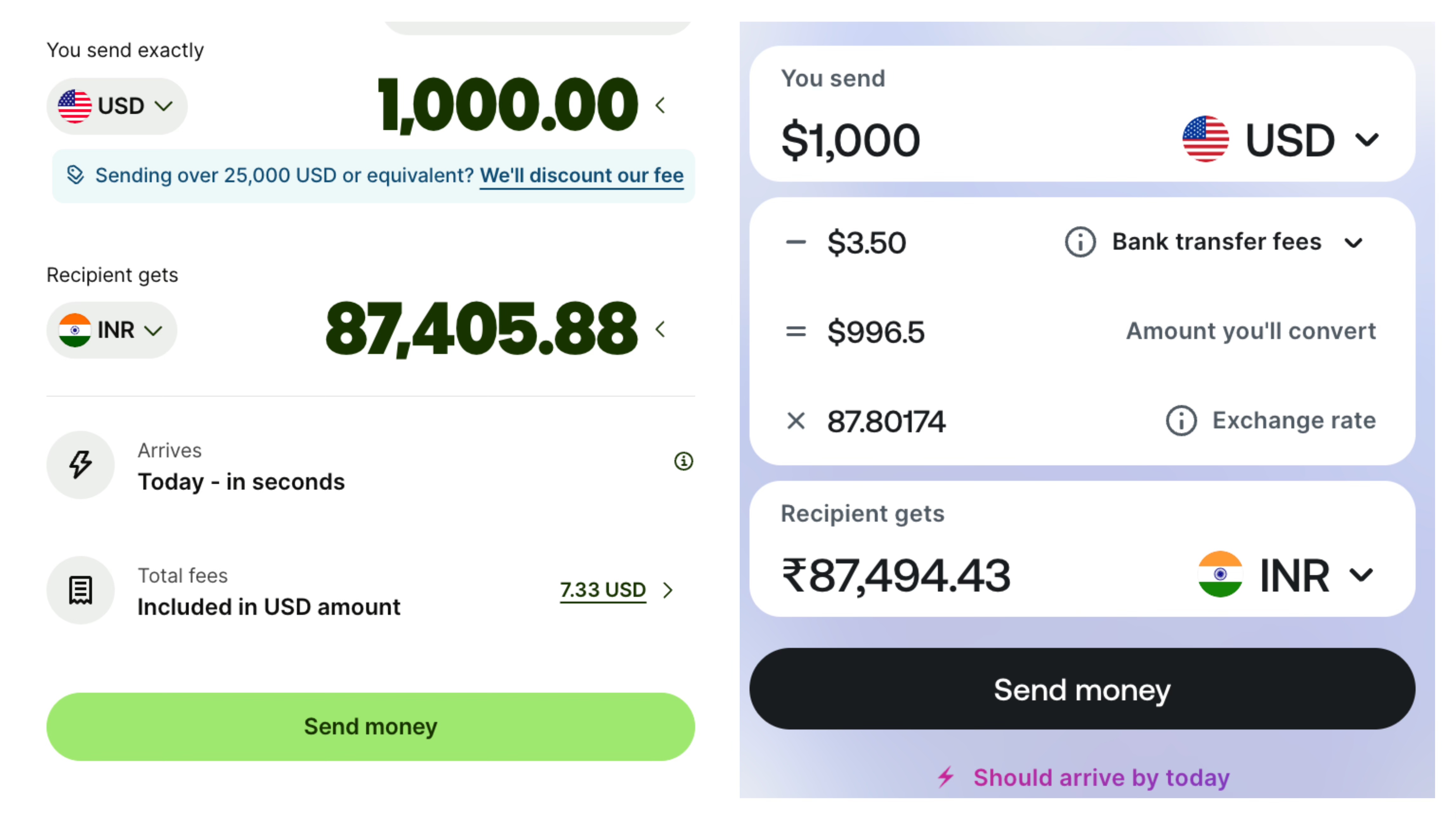This screenshot has width=1456, height=819.
Task: Expand the 7.33 USD fees arrow
Action: pyautogui.click(x=668, y=590)
